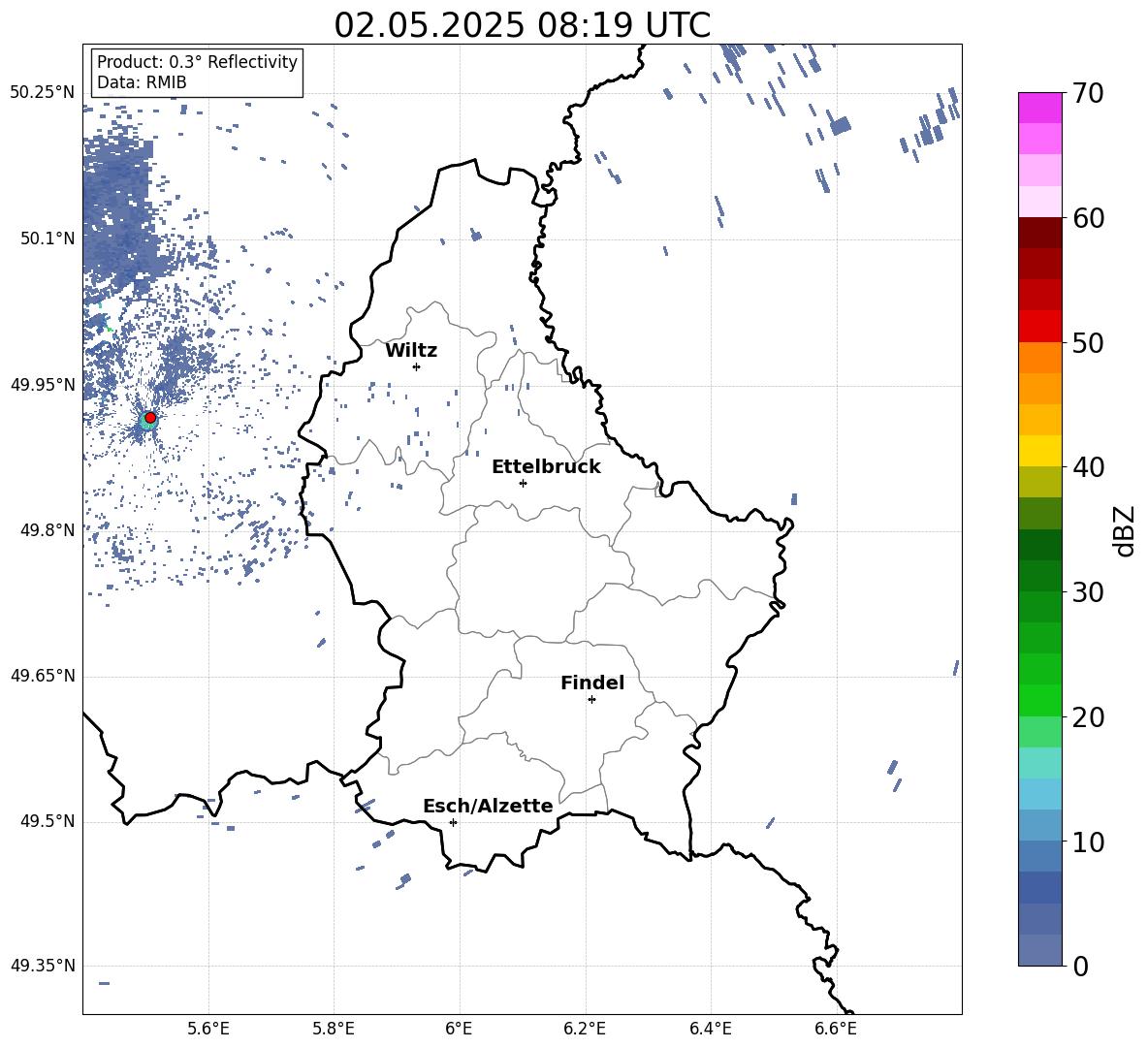Select the Ettelbruck label on the map
Image resolution: width=1148 pixels, height=1048 pixels.
click(546, 467)
